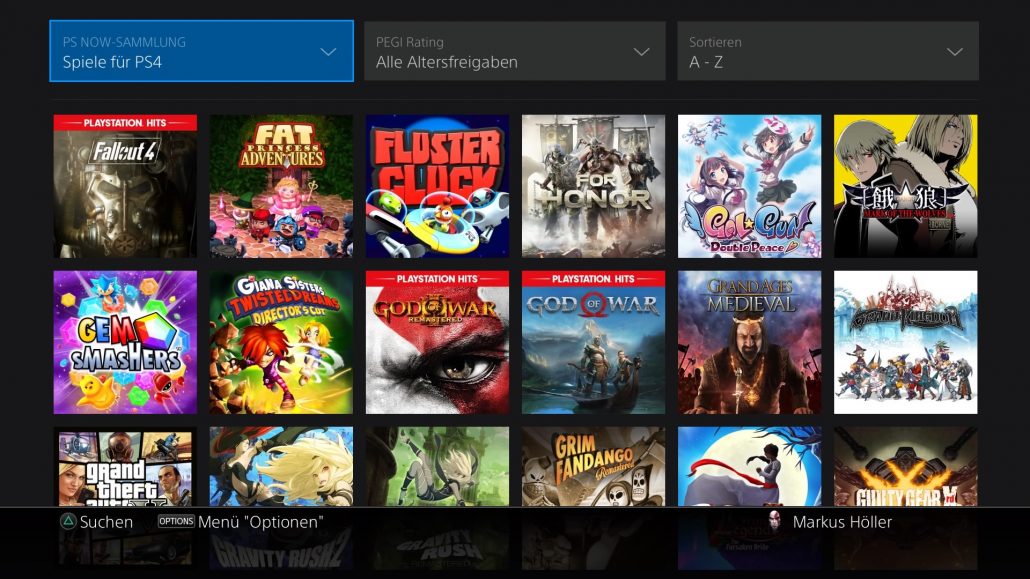
Task: Choose God of War III Remastered cover
Action: coord(437,342)
